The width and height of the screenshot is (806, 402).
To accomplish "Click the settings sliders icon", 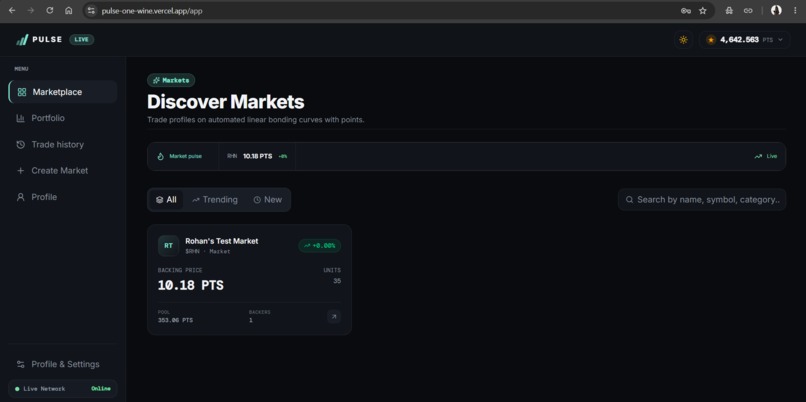I will (x=21, y=364).
